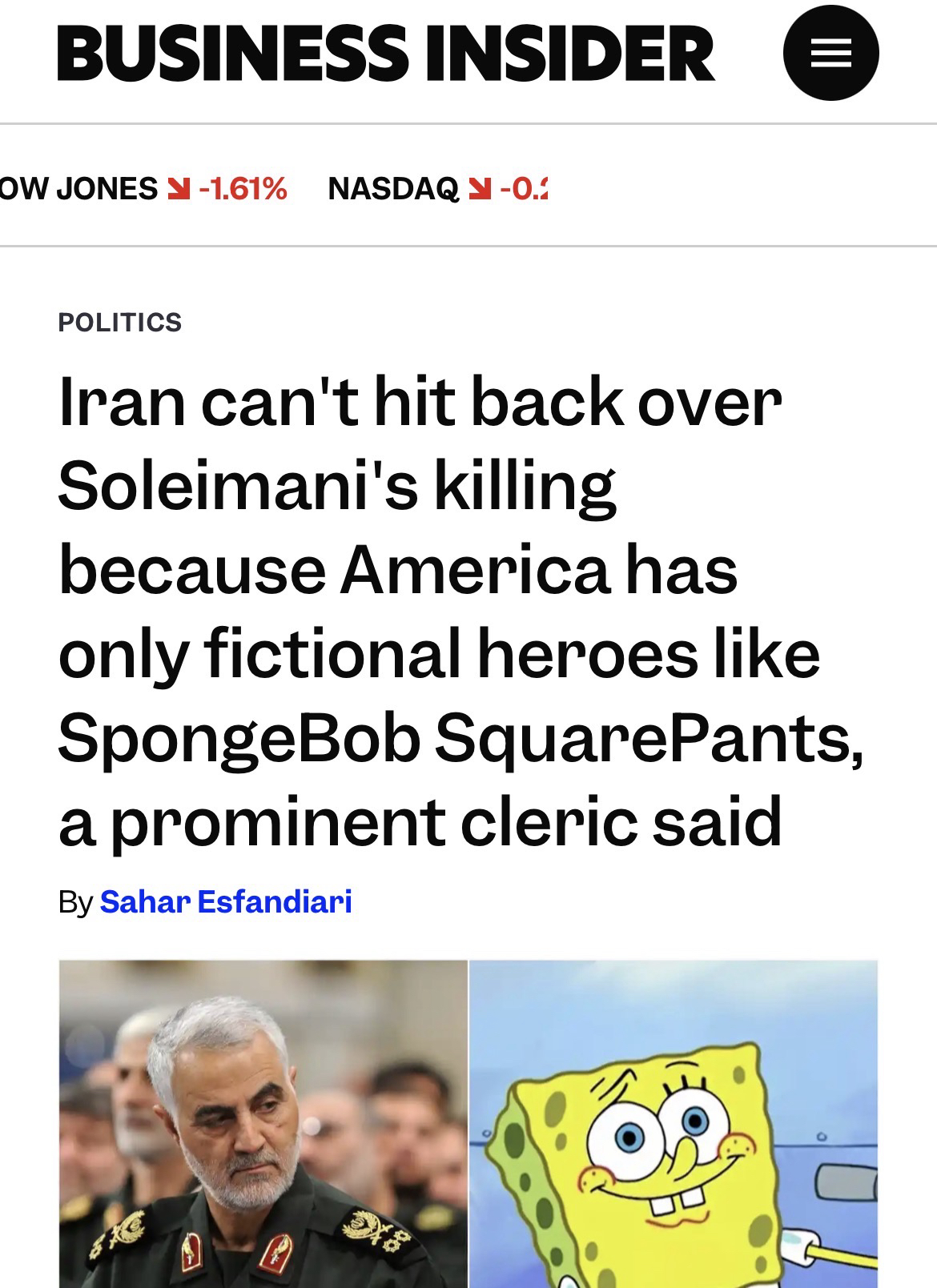Click "SpongeBob SquarePants" in the headline

click(460, 738)
